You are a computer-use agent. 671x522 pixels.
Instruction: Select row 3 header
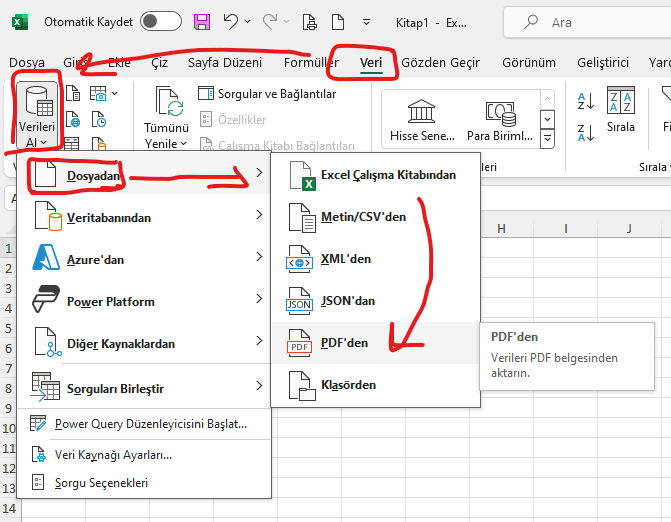pyautogui.click(x=9, y=288)
